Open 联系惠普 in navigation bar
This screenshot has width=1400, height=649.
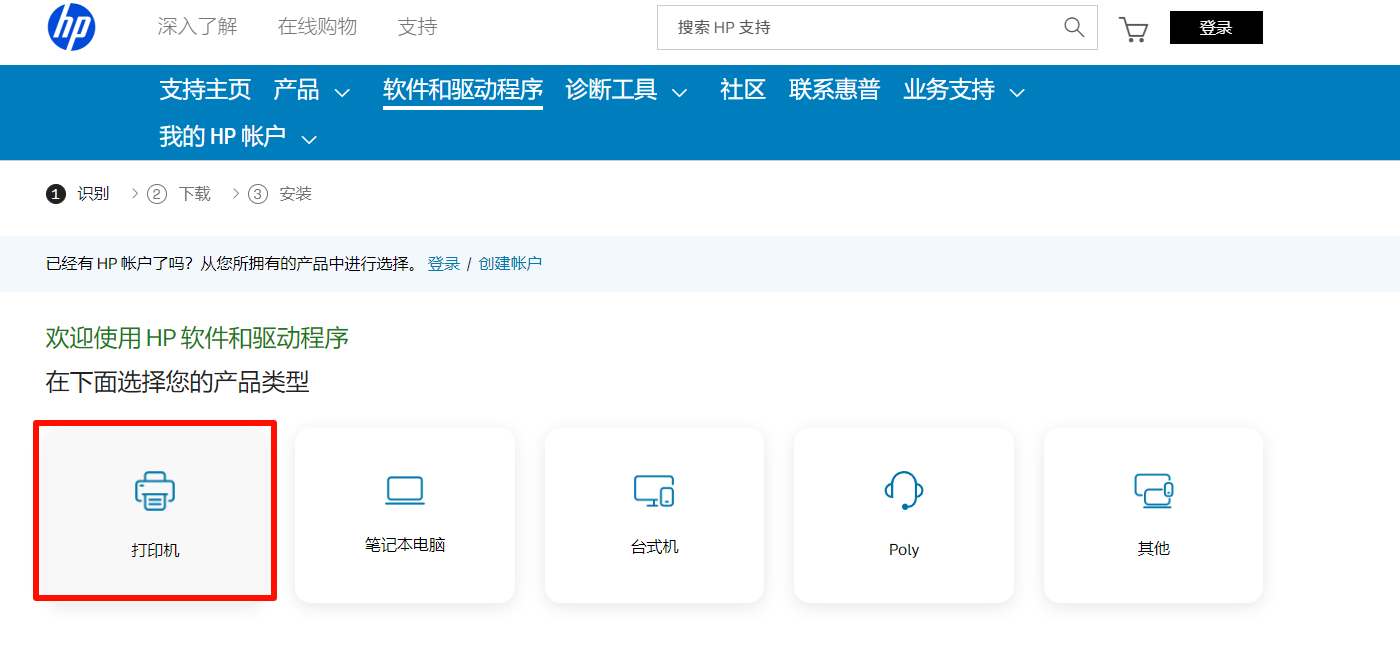834,90
